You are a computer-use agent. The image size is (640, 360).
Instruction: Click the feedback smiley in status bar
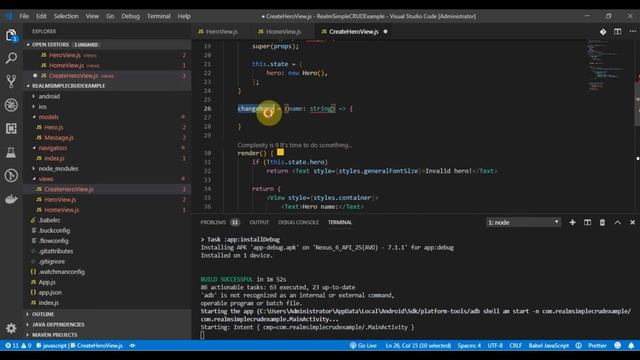(x=618, y=346)
